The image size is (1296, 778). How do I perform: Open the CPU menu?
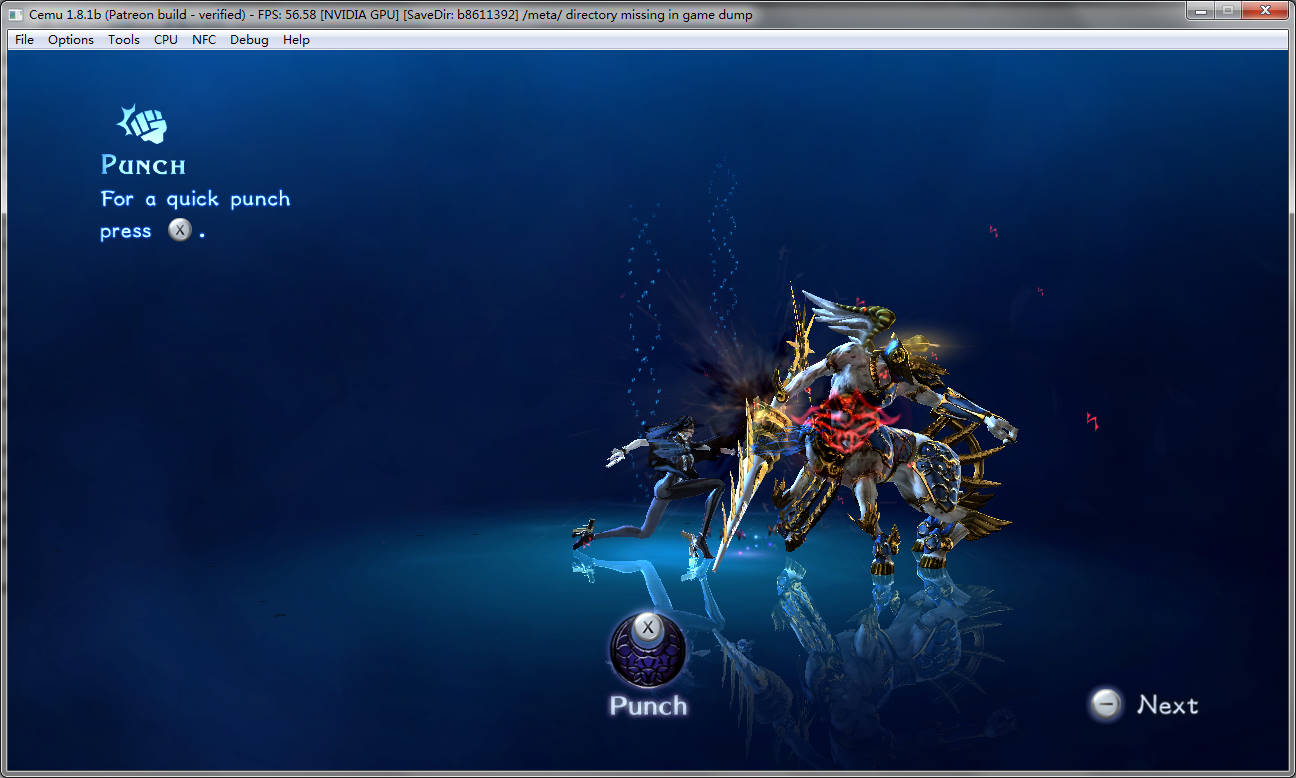click(166, 40)
